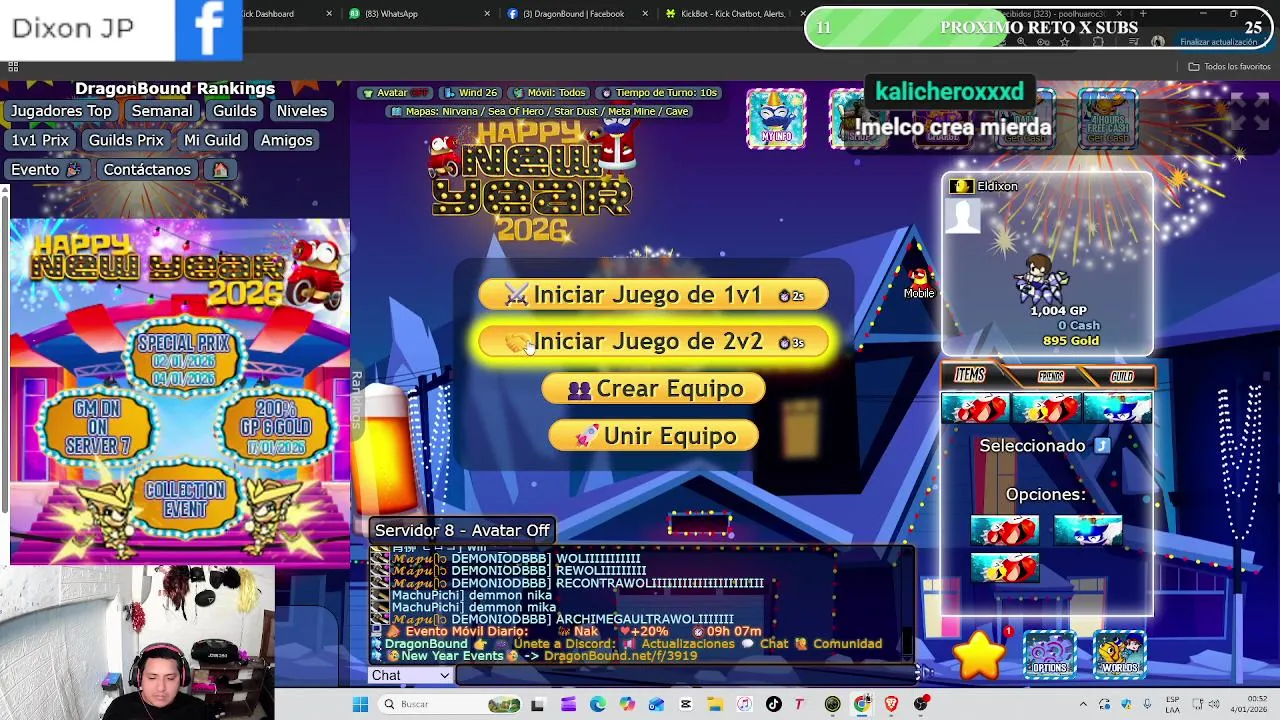Open Guilds Prix rankings
Image resolution: width=1280 pixels, height=720 pixels.
point(126,140)
